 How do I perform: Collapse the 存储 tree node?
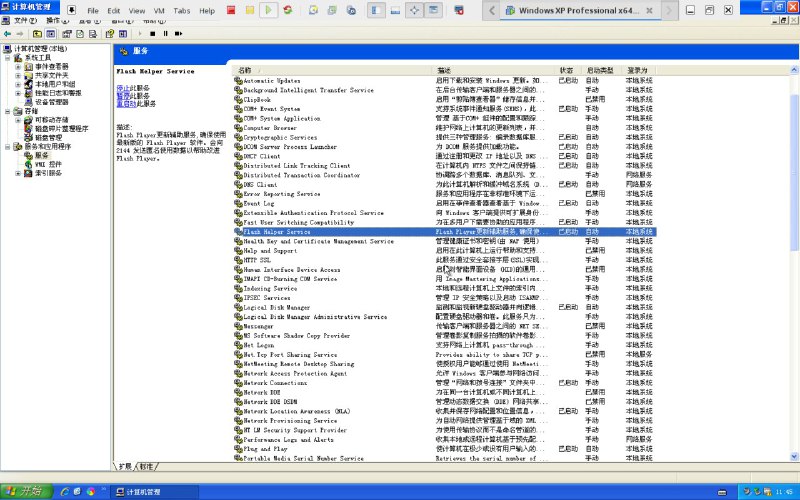pyautogui.click(x=8, y=111)
